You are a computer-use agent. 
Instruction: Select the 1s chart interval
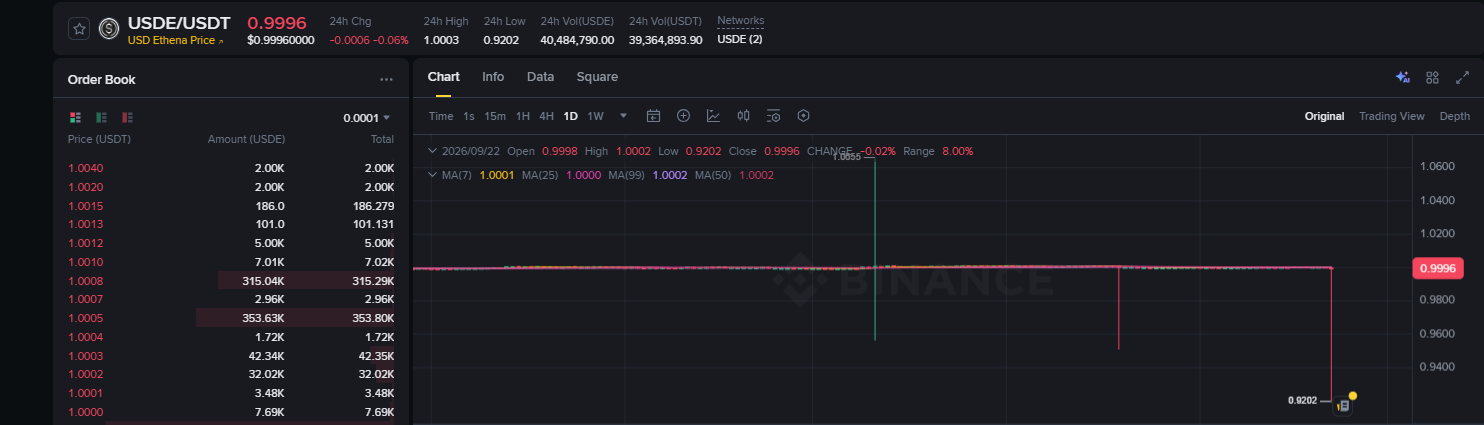pos(469,116)
